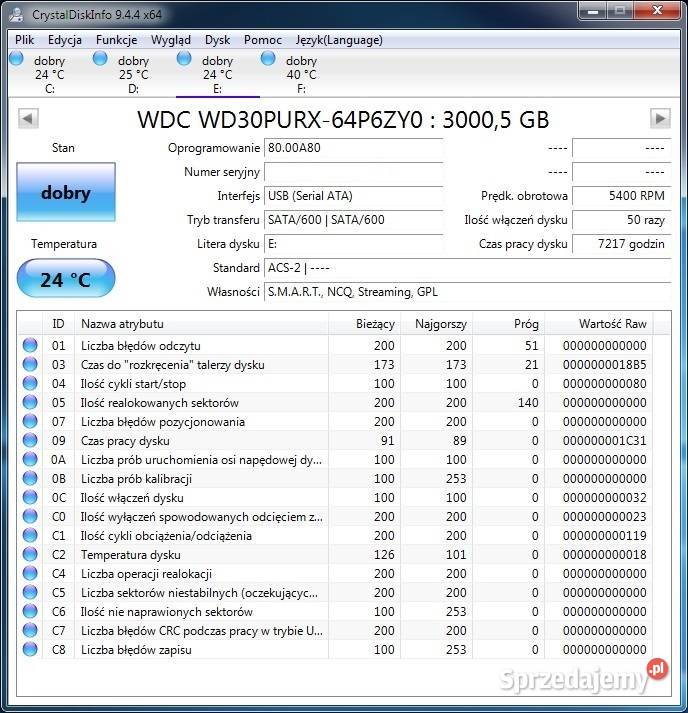Screen dimensions: 688x713
Task: Click the Standard field ACS-2
Action: tap(467, 268)
